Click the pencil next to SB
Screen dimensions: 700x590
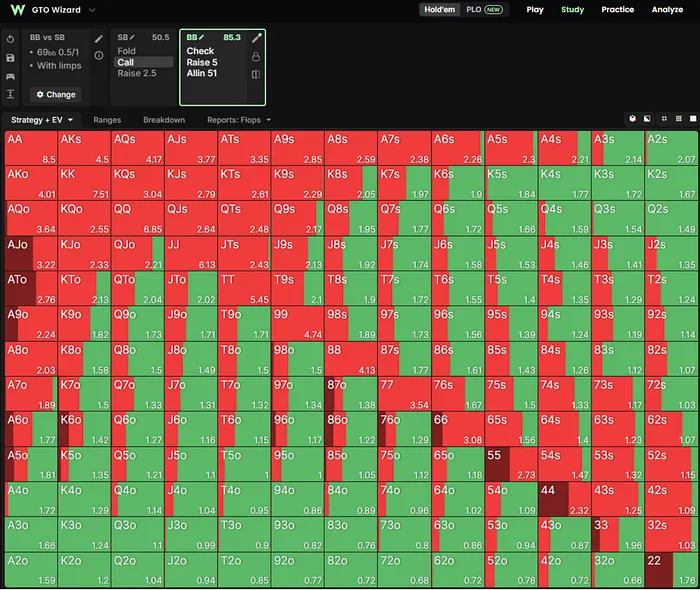pos(132,37)
